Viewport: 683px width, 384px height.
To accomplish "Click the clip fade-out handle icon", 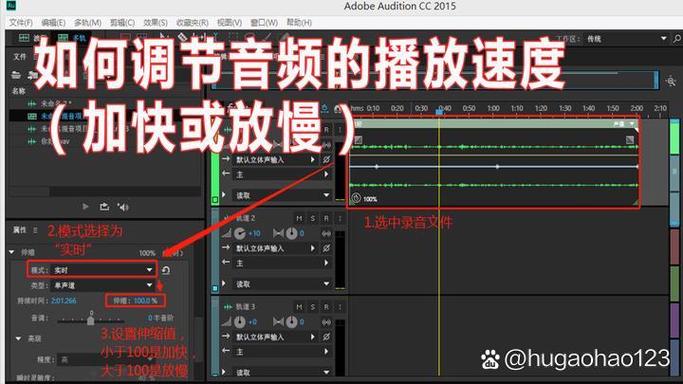I will tap(630, 140).
